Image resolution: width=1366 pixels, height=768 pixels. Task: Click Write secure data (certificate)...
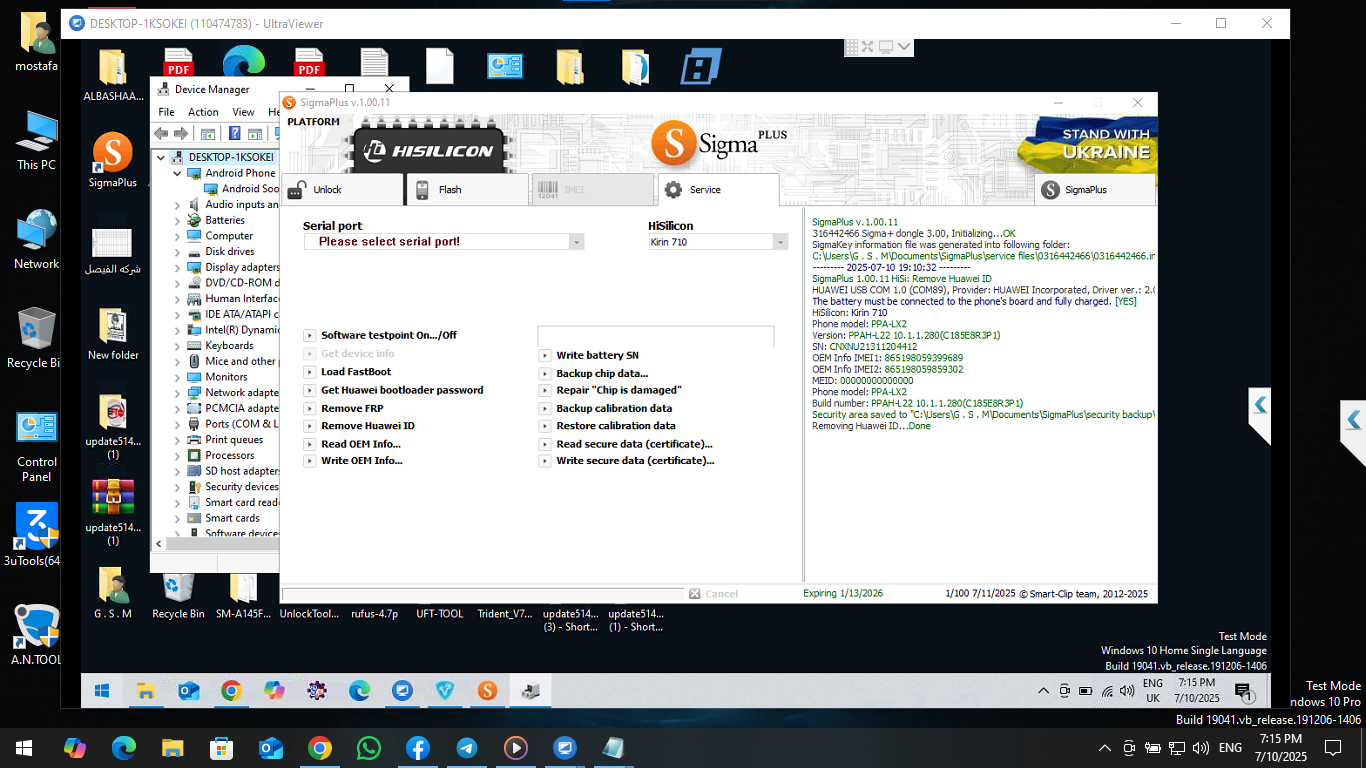coord(628,461)
